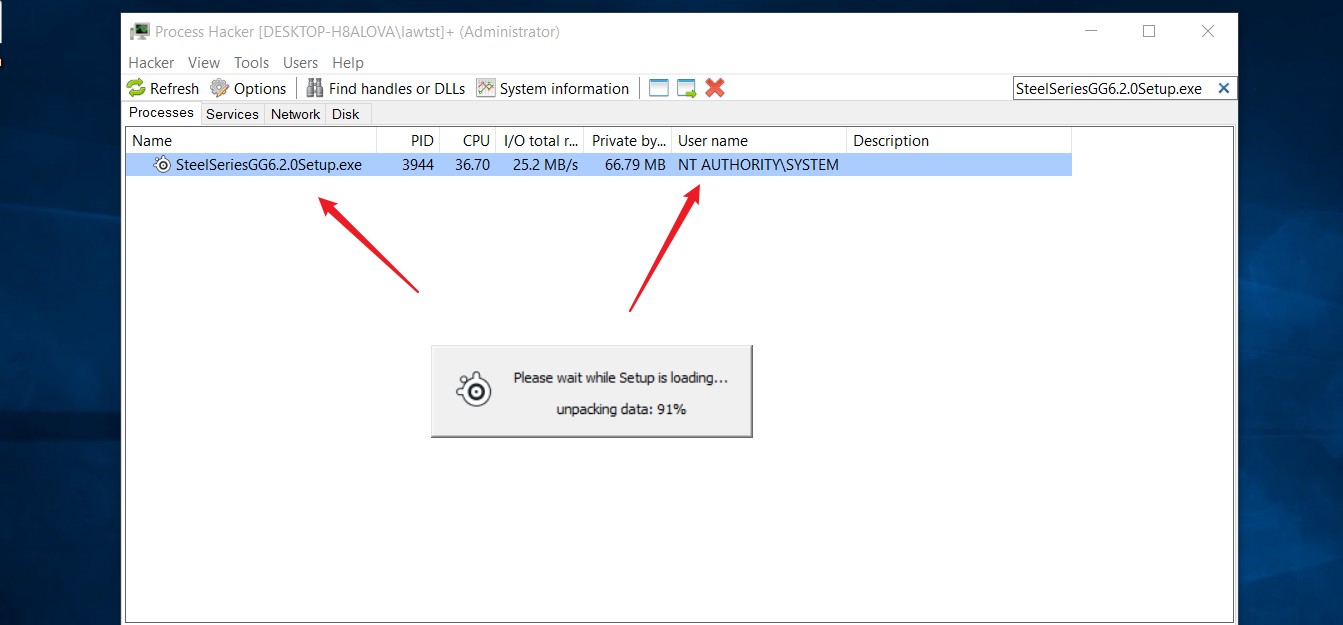The image size is (1343, 625).
Task: Click 'Please wait while Setup is loading' text
Action: pos(620,378)
